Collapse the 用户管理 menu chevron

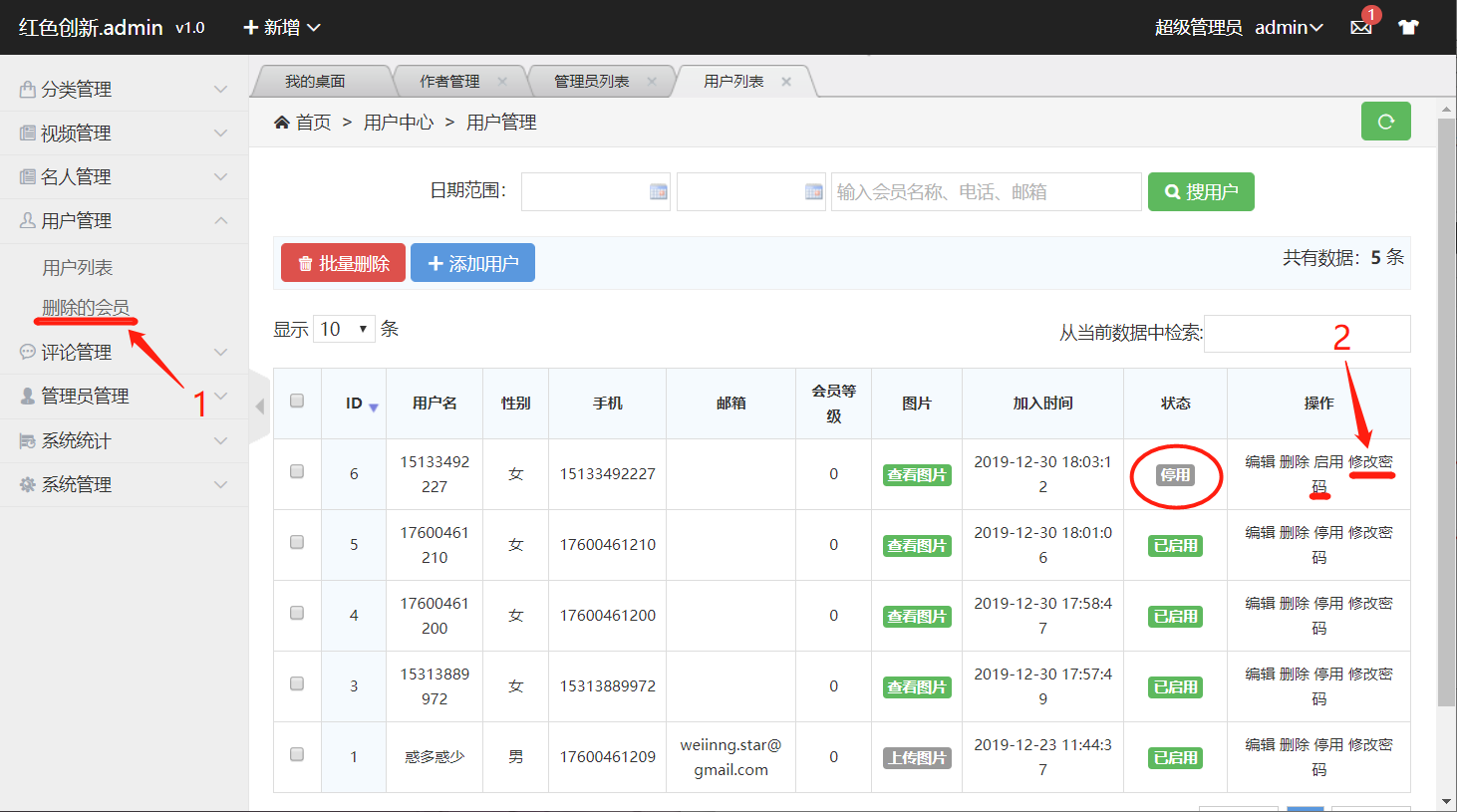[221, 220]
